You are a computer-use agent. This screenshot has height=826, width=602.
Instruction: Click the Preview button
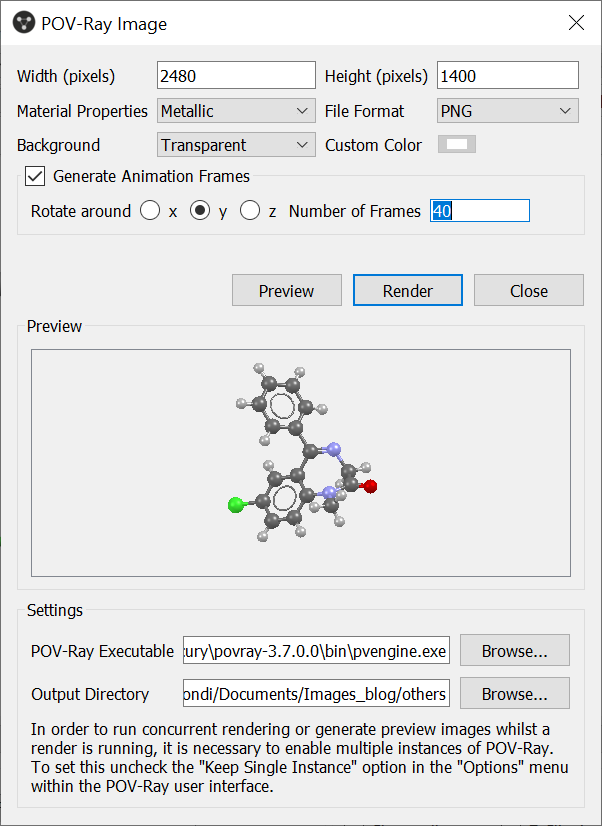tap(286, 291)
